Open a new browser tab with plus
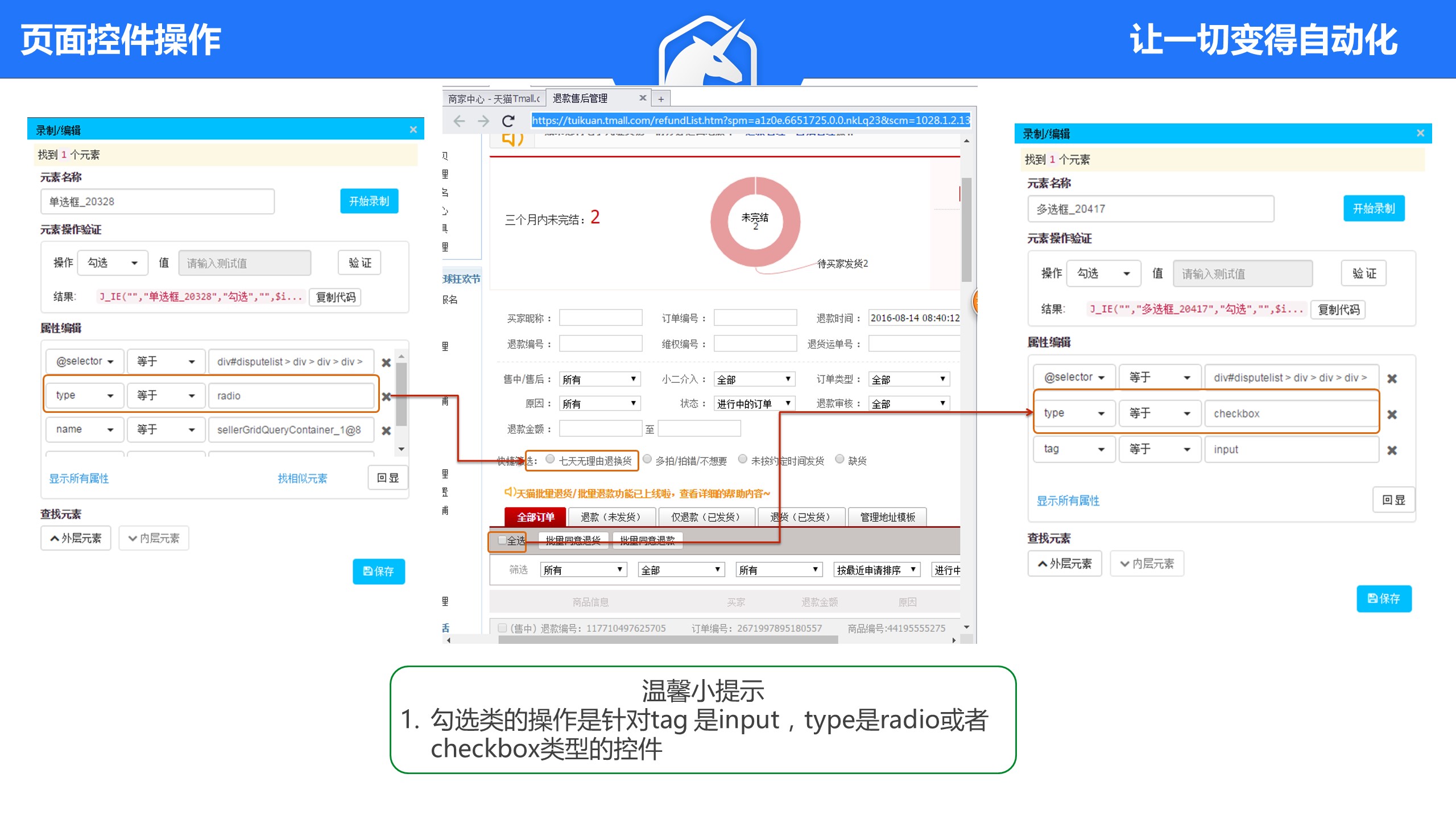Viewport: 1456px width, 819px height. point(660,99)
